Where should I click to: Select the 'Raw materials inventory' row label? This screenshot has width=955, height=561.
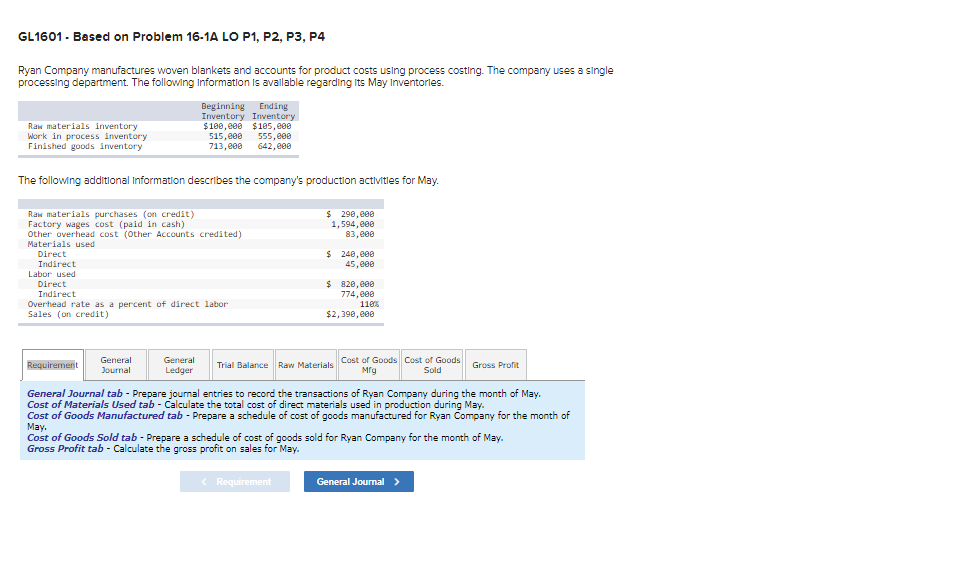pos(83,126)
